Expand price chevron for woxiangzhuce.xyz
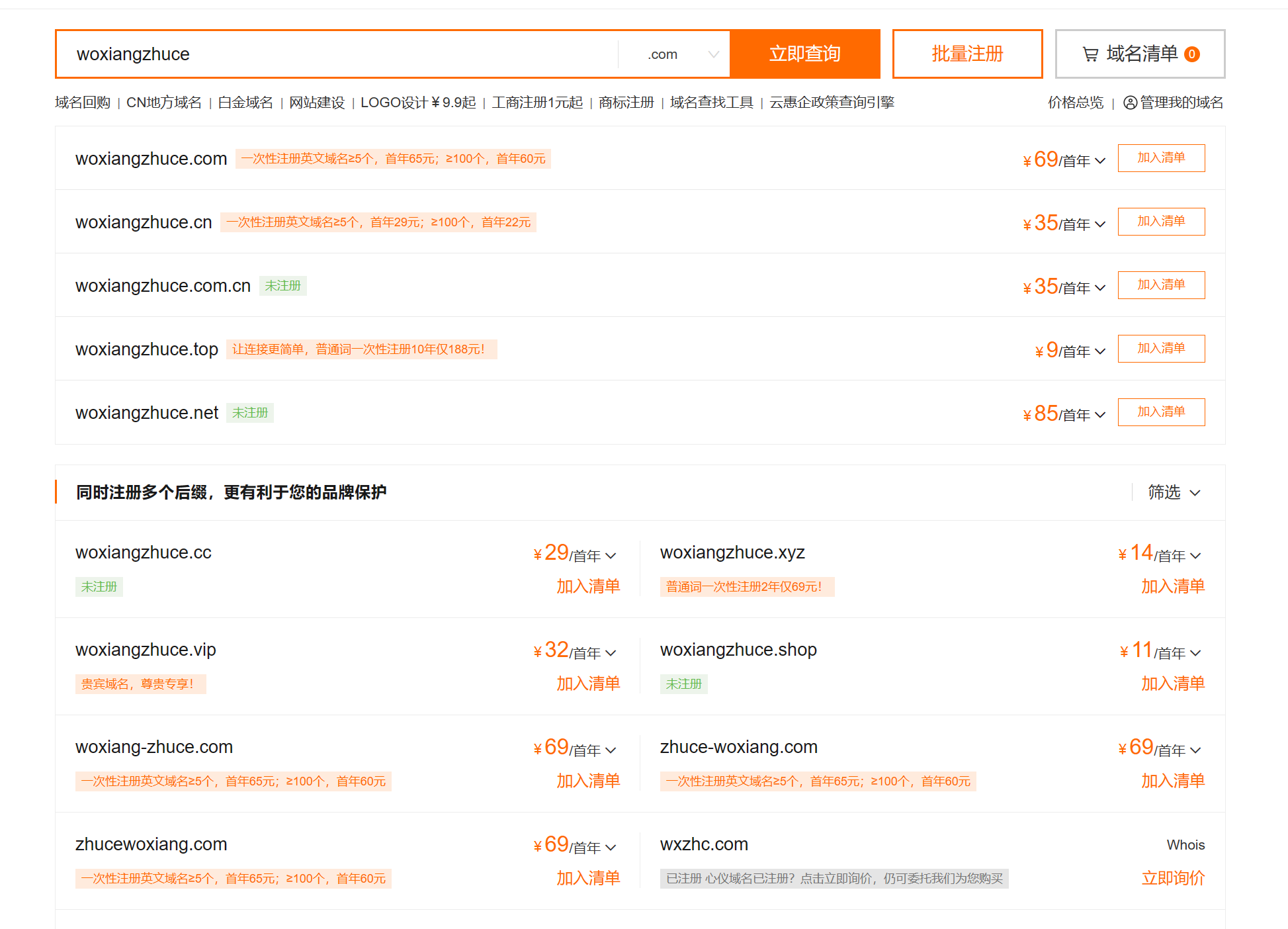1288x929 pixels. point(1195,556)
